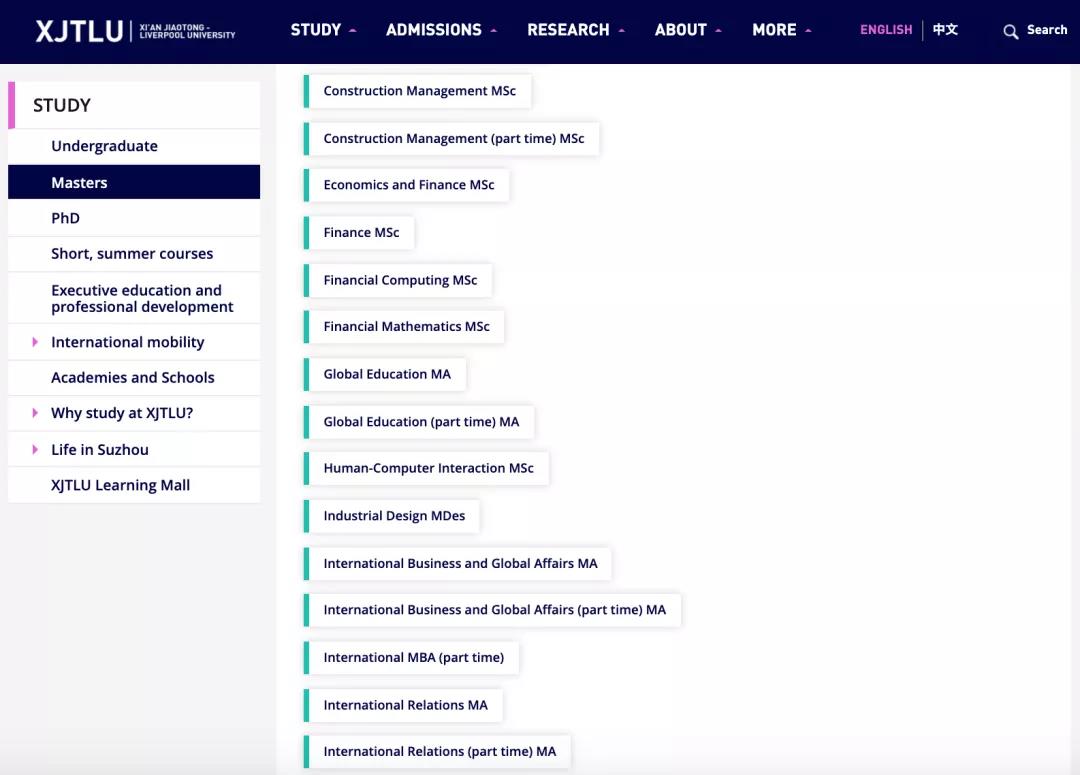1080x775 pixels.
Task: Open International MBA (part time)
Action: [x=411, y=657]
